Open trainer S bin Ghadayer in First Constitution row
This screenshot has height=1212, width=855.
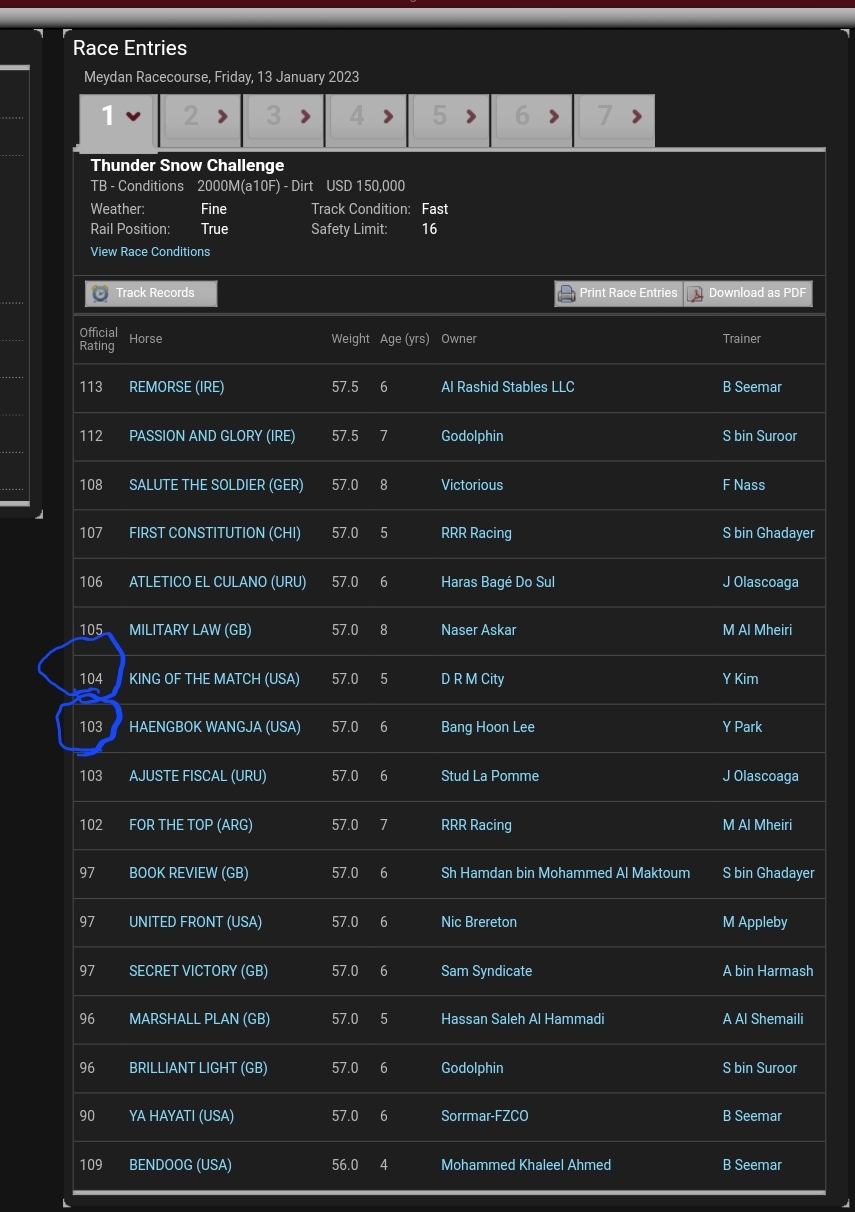click(x=768, y=533)
